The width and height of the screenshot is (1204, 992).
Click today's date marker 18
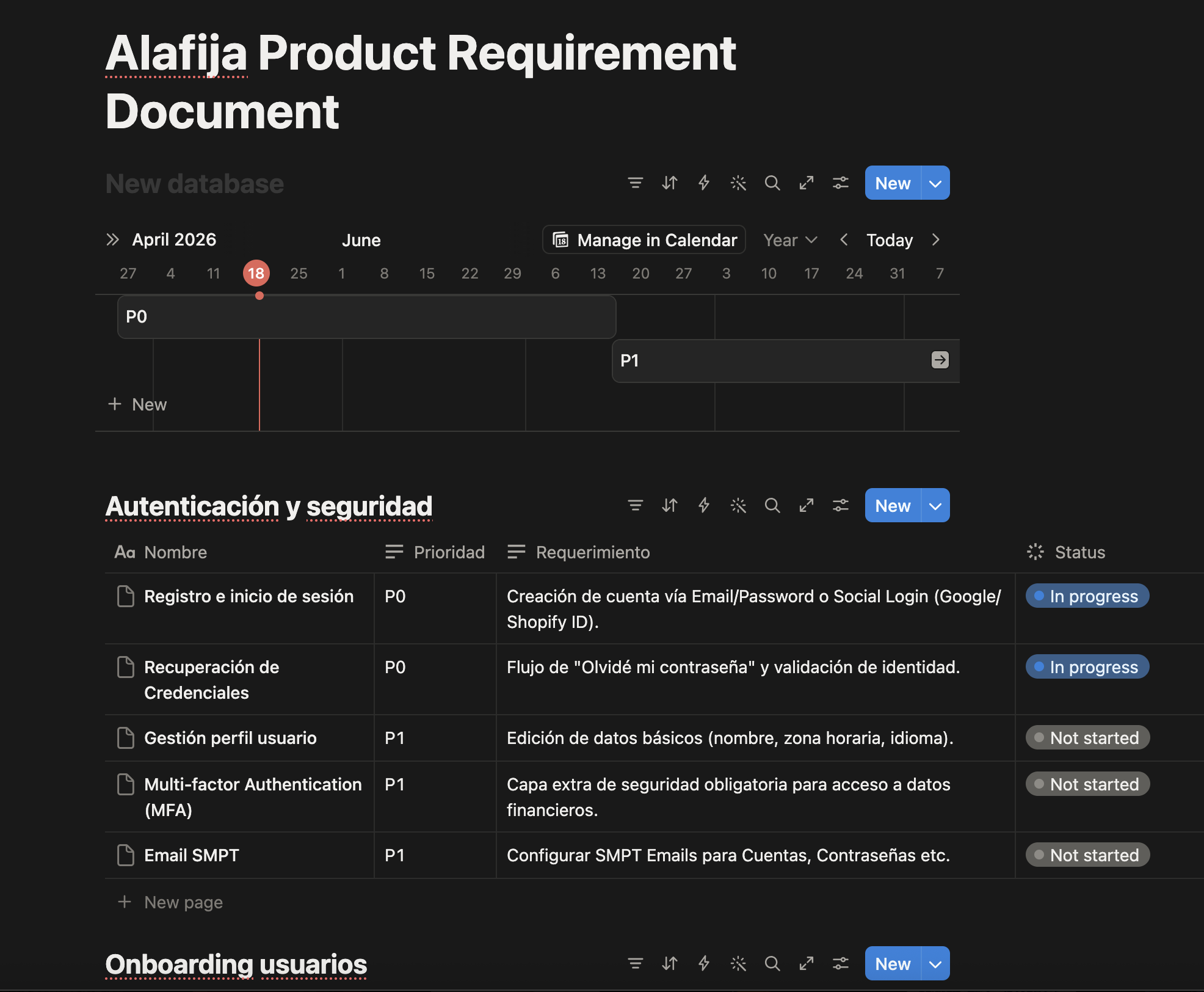[256, 273]
